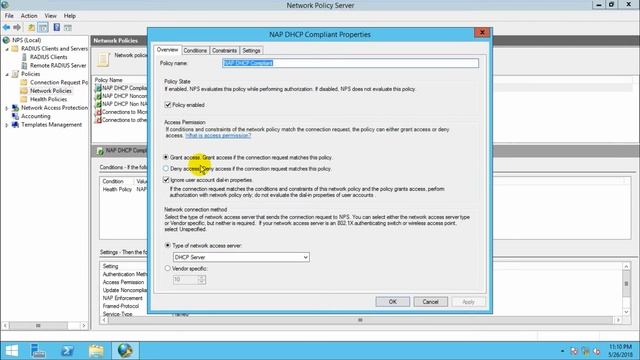
Task: Click the Up One Level folder icon
Action: point(31,27)
